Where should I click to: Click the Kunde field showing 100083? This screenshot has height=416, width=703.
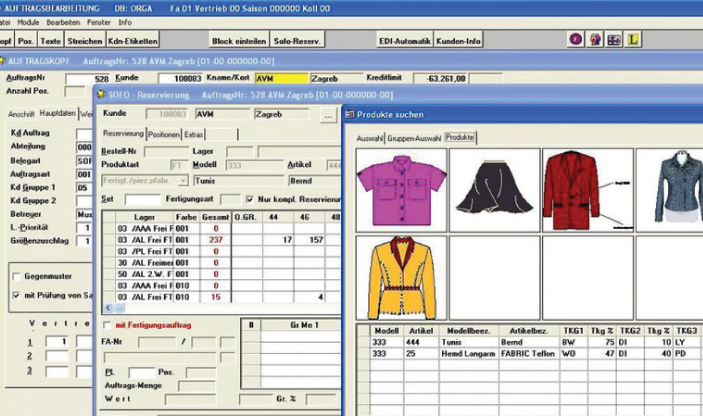[x=180, y=79]
